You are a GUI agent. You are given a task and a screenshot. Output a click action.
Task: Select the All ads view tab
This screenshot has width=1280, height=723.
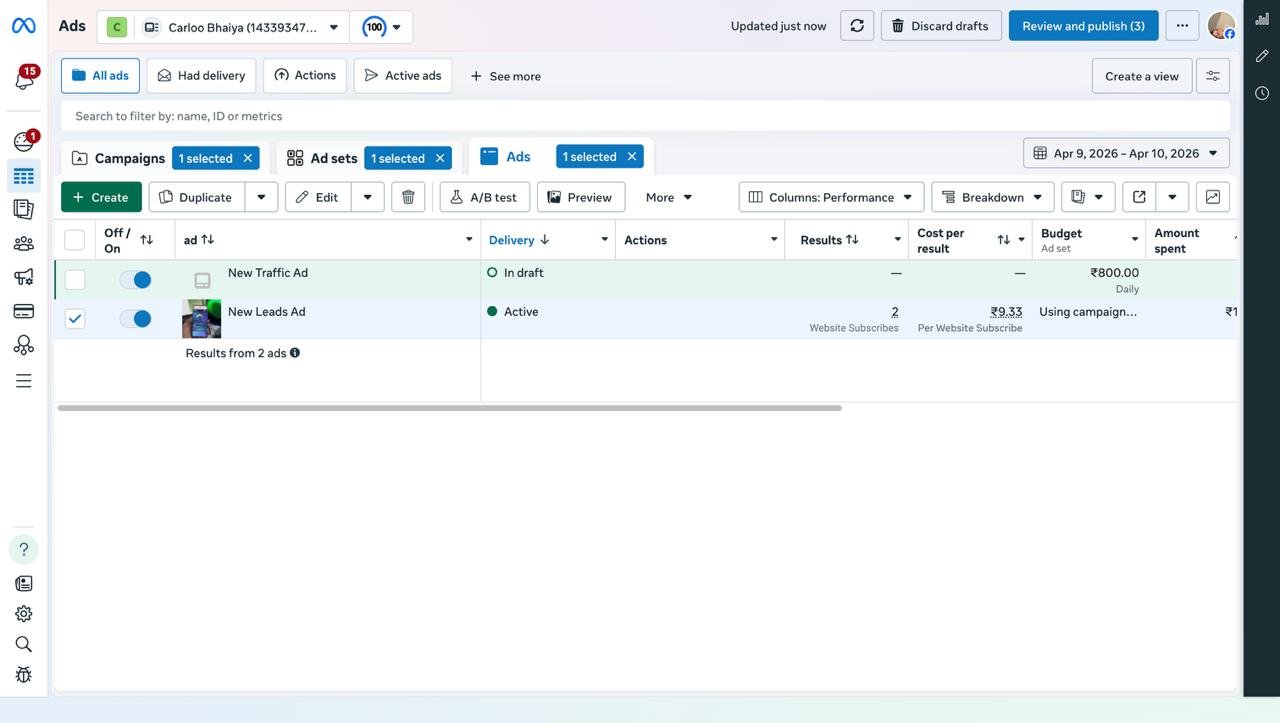pos(100,76)
